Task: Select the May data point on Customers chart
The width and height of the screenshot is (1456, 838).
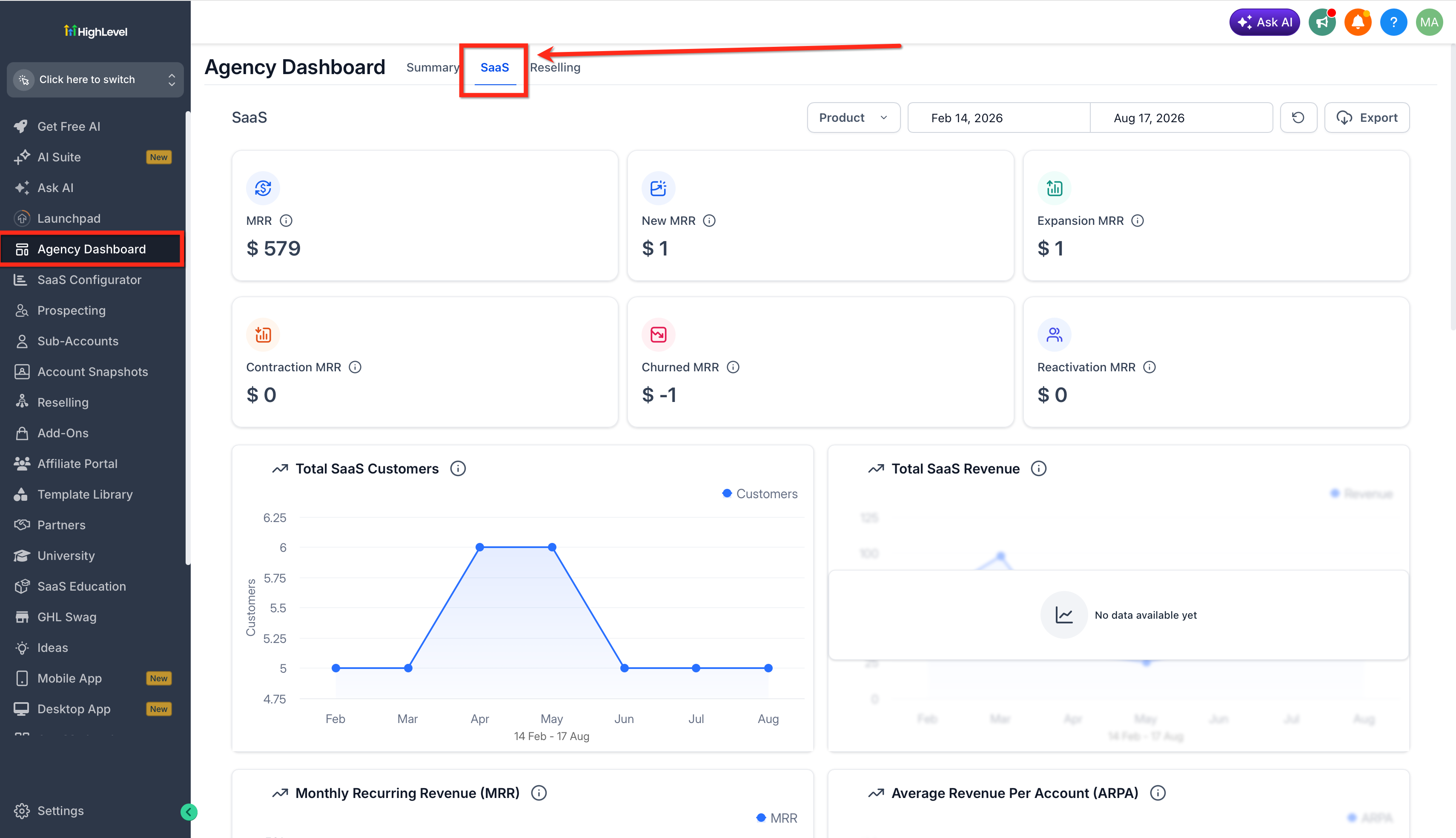Action: (552, 547)
